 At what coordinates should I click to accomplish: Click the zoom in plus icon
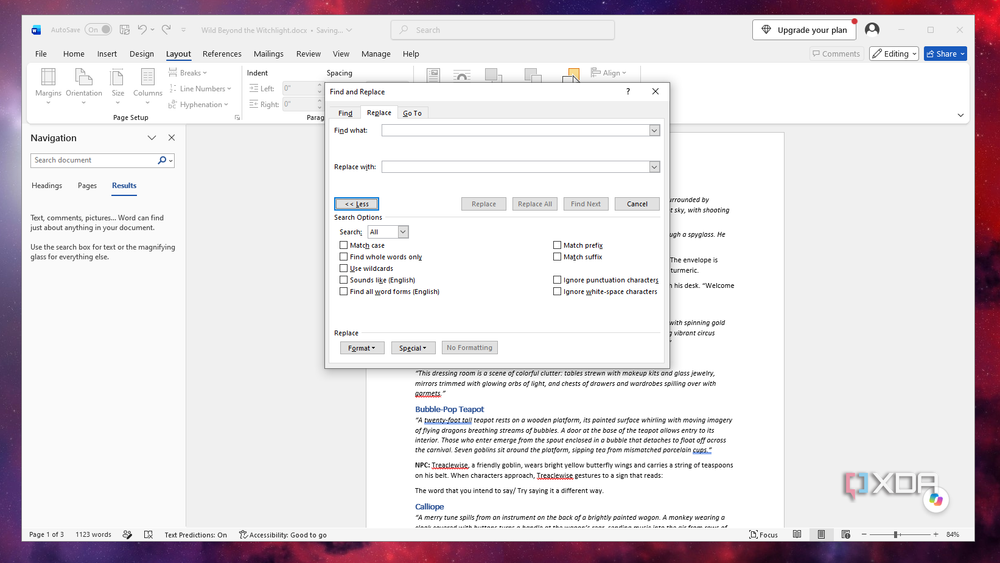936,534
